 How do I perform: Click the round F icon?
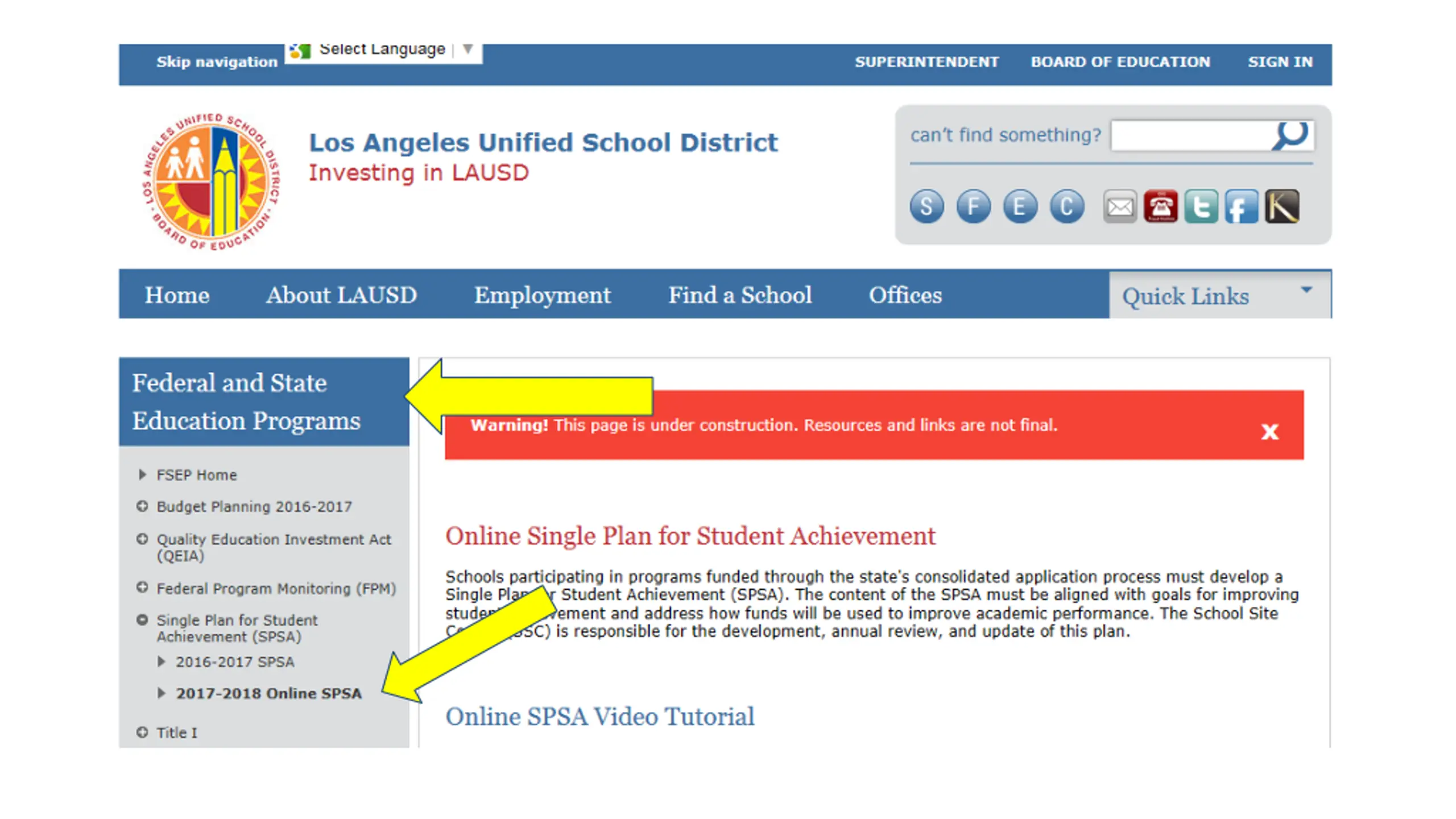(x=973, y=206)
